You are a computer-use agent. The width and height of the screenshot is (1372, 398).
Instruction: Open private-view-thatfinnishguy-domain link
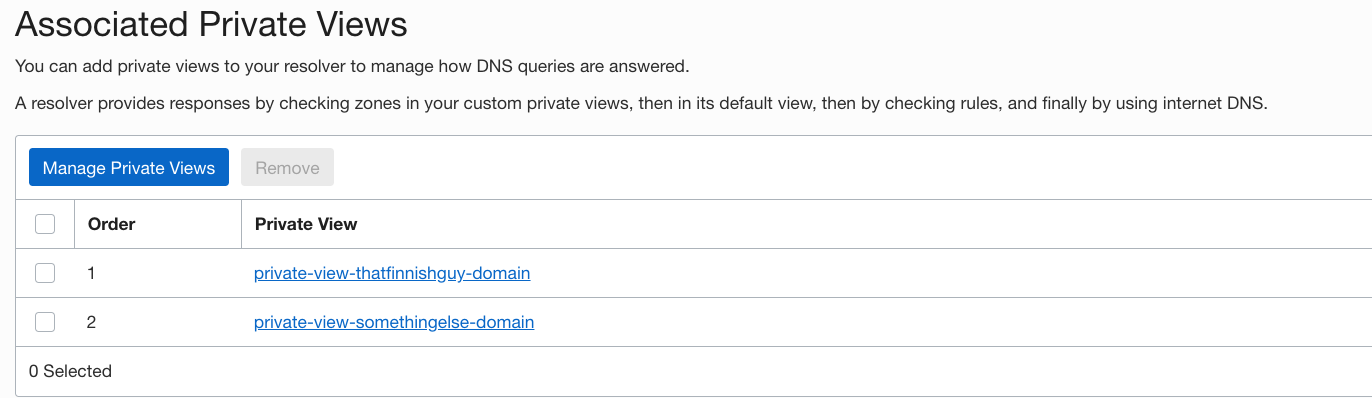click(x=392, y=272)
